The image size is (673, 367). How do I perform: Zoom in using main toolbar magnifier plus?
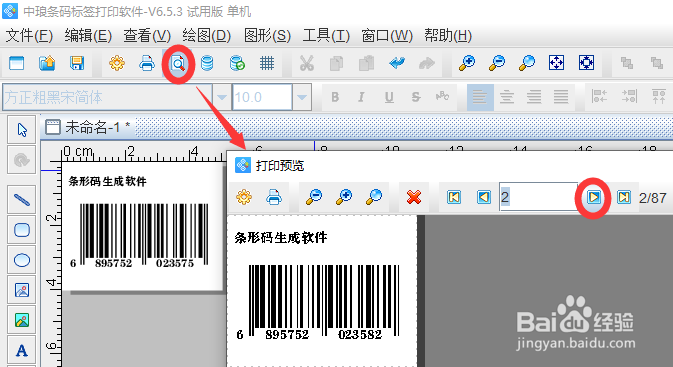(x=467, y=63)
